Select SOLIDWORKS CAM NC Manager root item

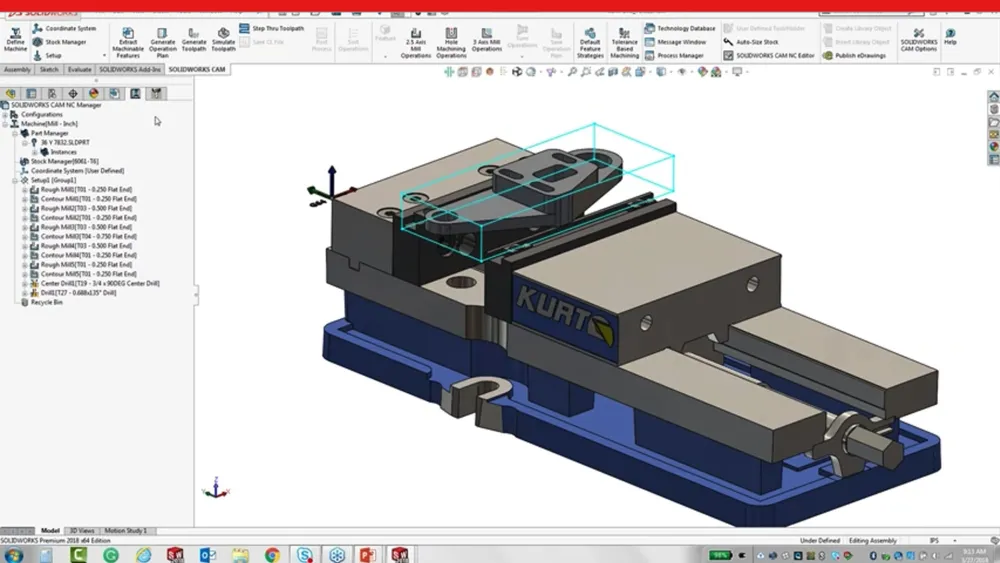[51, 105]
